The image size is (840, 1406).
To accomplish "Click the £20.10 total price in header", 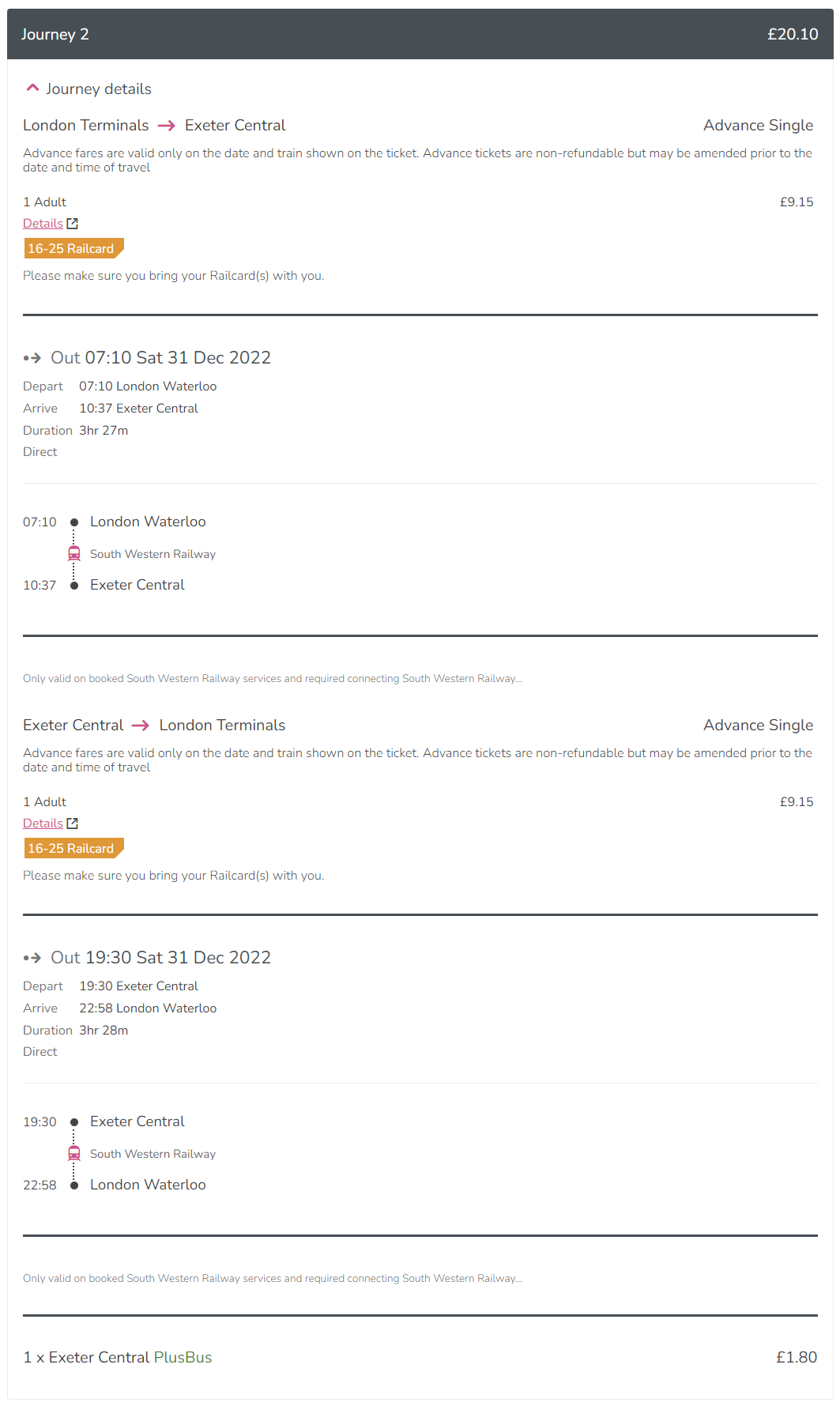I will pyautogui.click(x=793, y=34).
